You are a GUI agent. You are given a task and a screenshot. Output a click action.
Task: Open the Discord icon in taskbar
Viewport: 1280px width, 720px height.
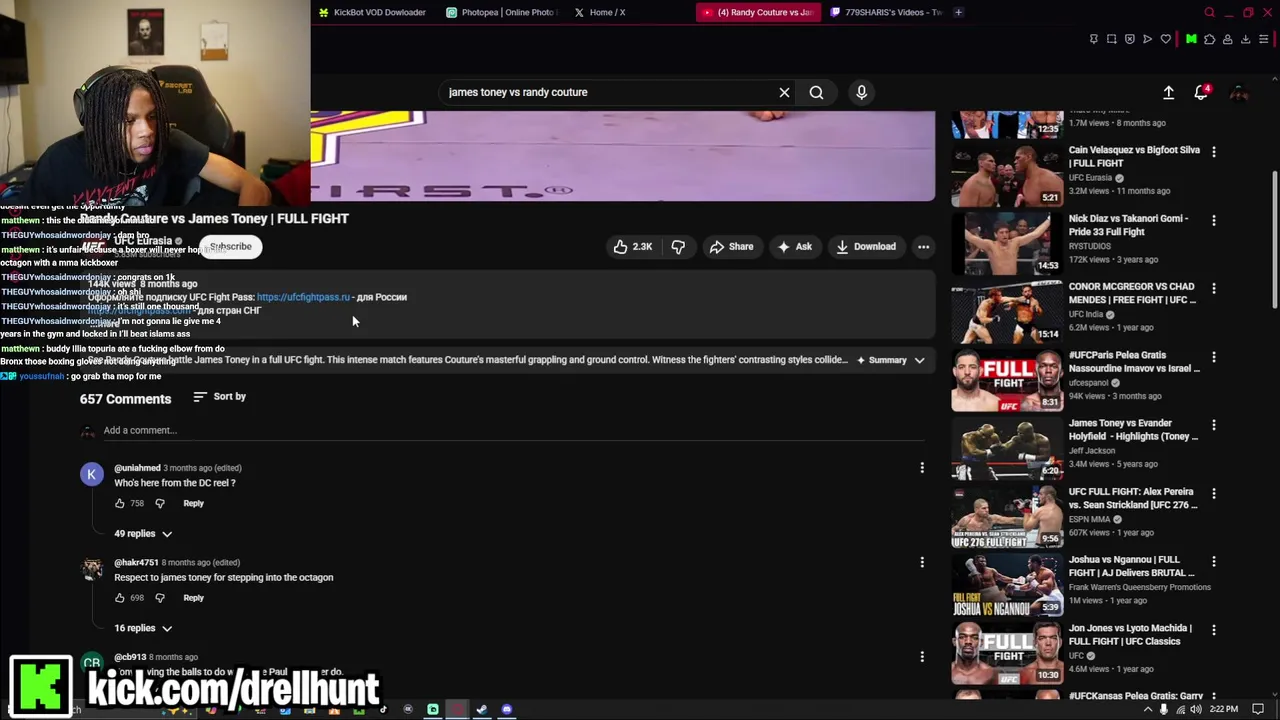(x=507, y=709)
